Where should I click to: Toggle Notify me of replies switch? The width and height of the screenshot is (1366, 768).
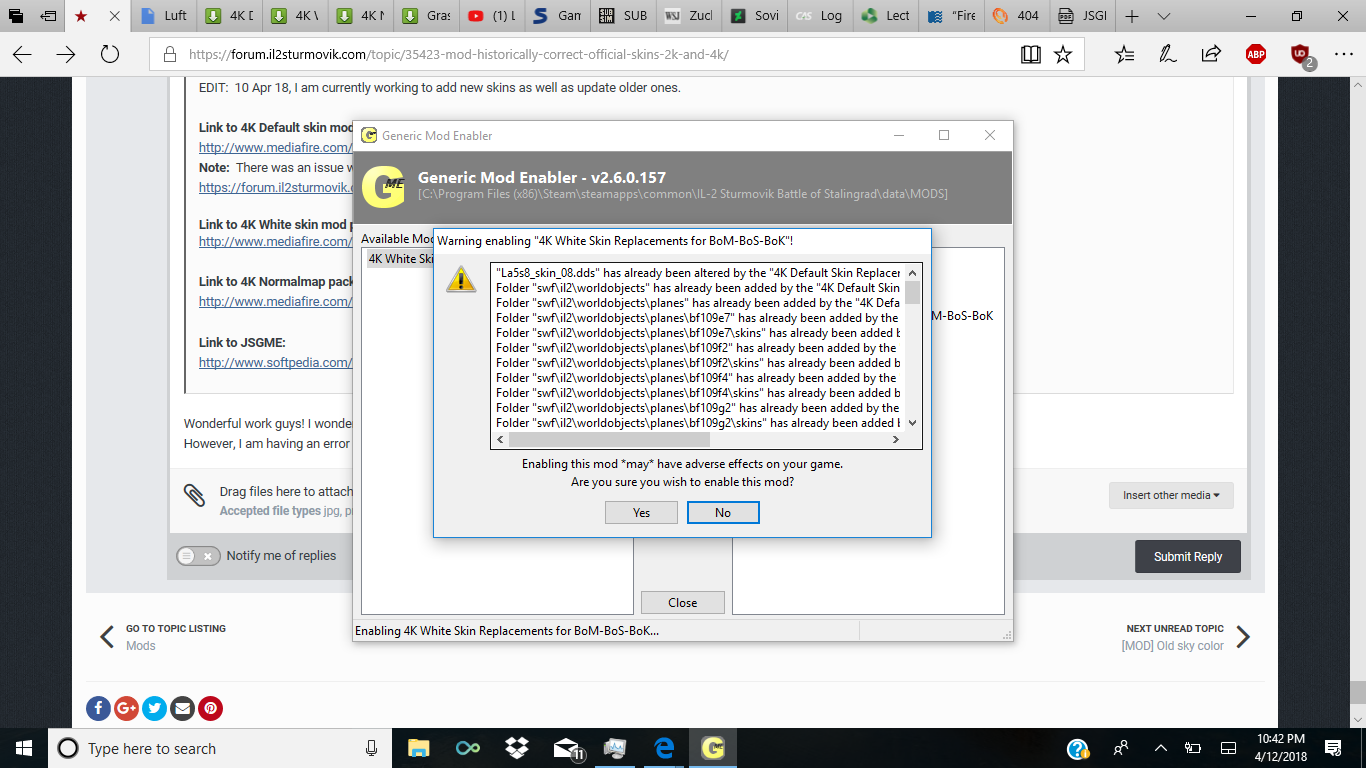[198, 556]
